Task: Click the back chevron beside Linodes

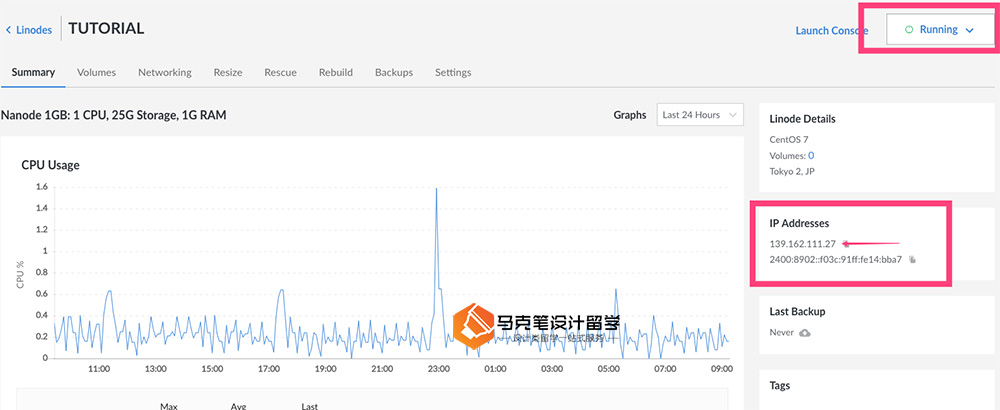Action: (8, 30)
